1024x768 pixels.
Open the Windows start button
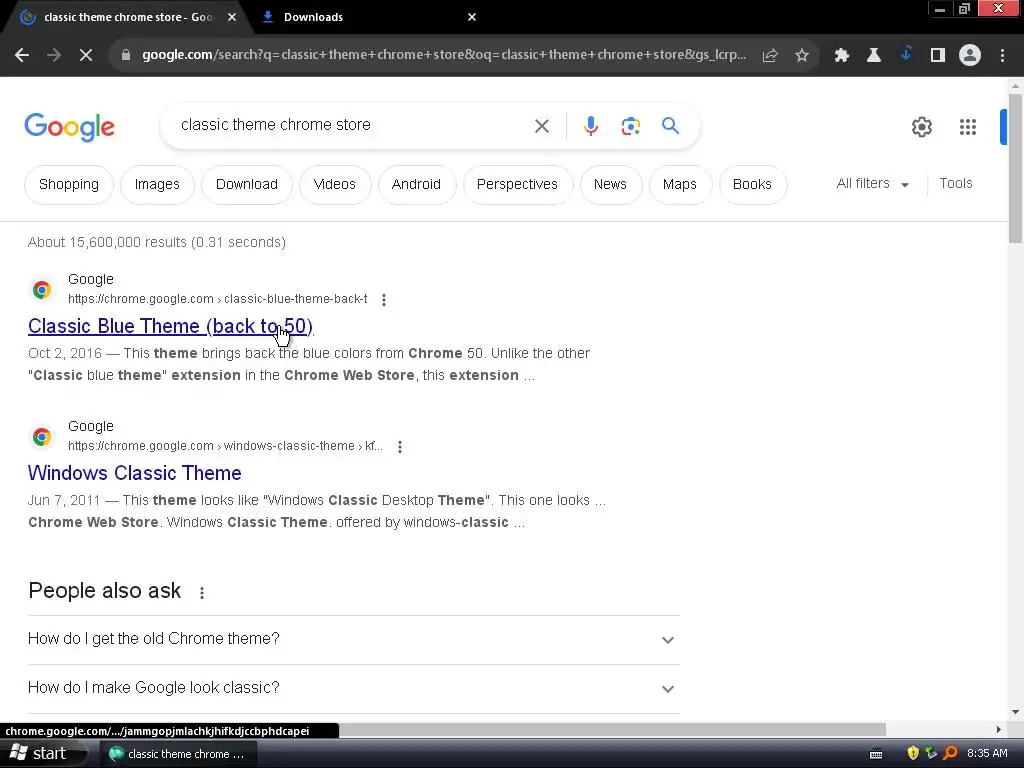click(42, 754)
